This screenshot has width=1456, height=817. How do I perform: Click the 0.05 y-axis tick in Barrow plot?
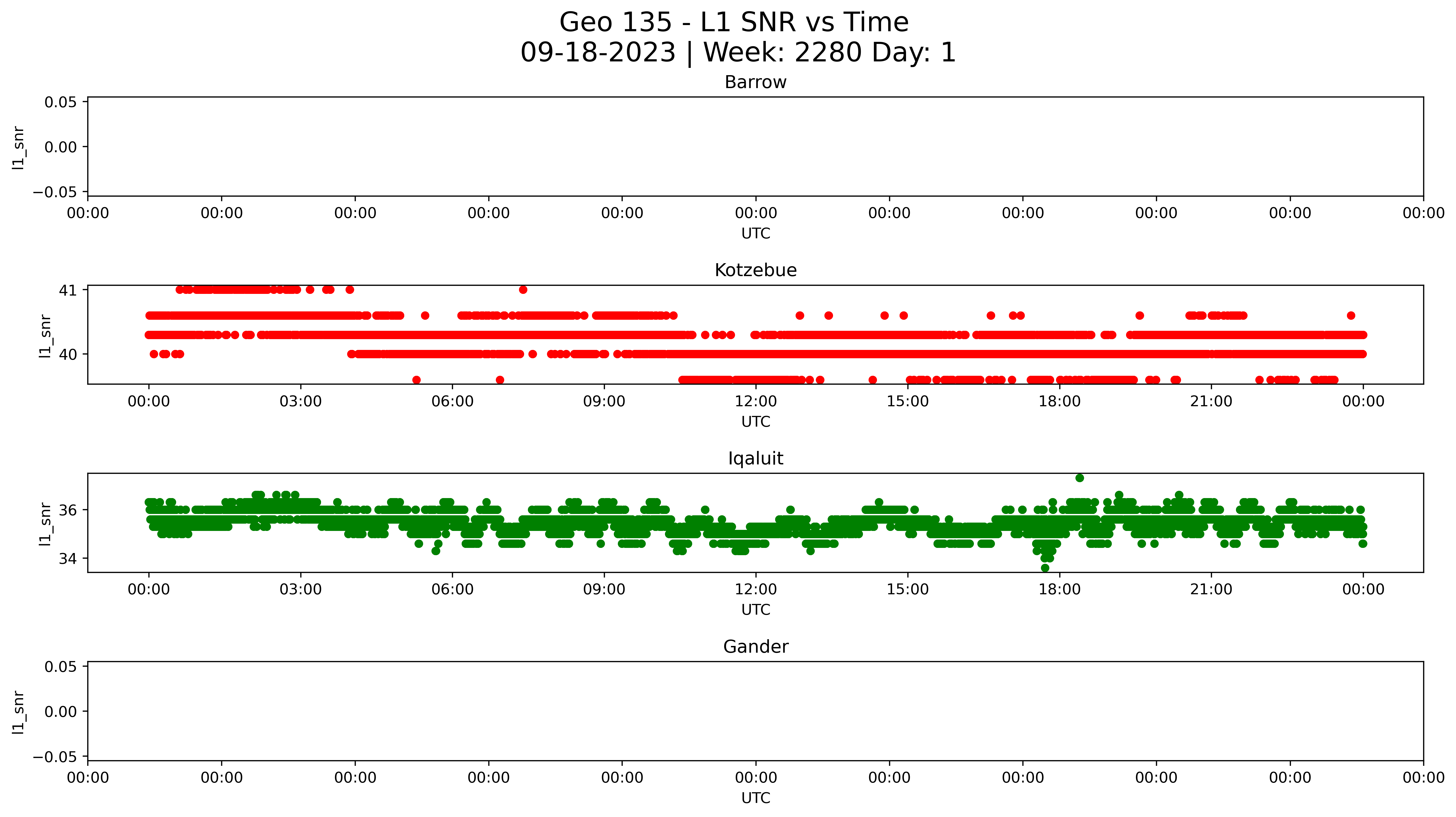(61, 102)
